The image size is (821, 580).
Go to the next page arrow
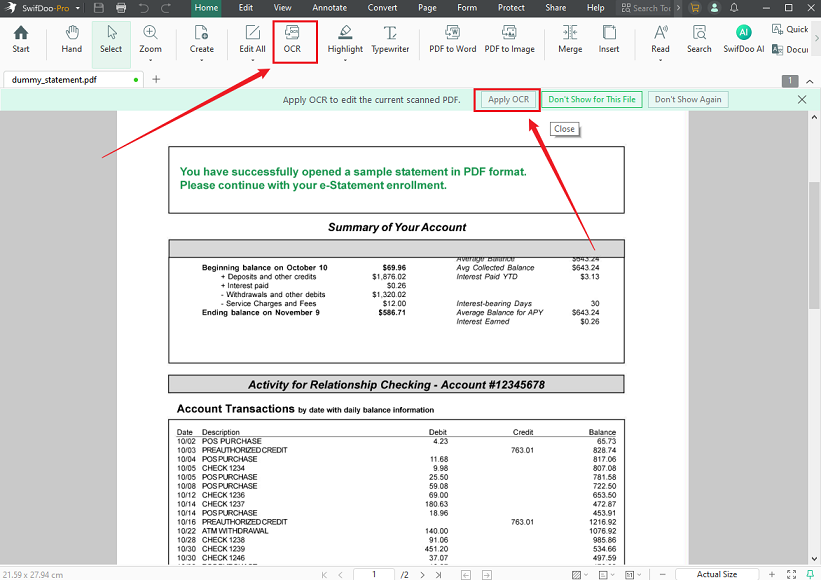coord(422,575)
